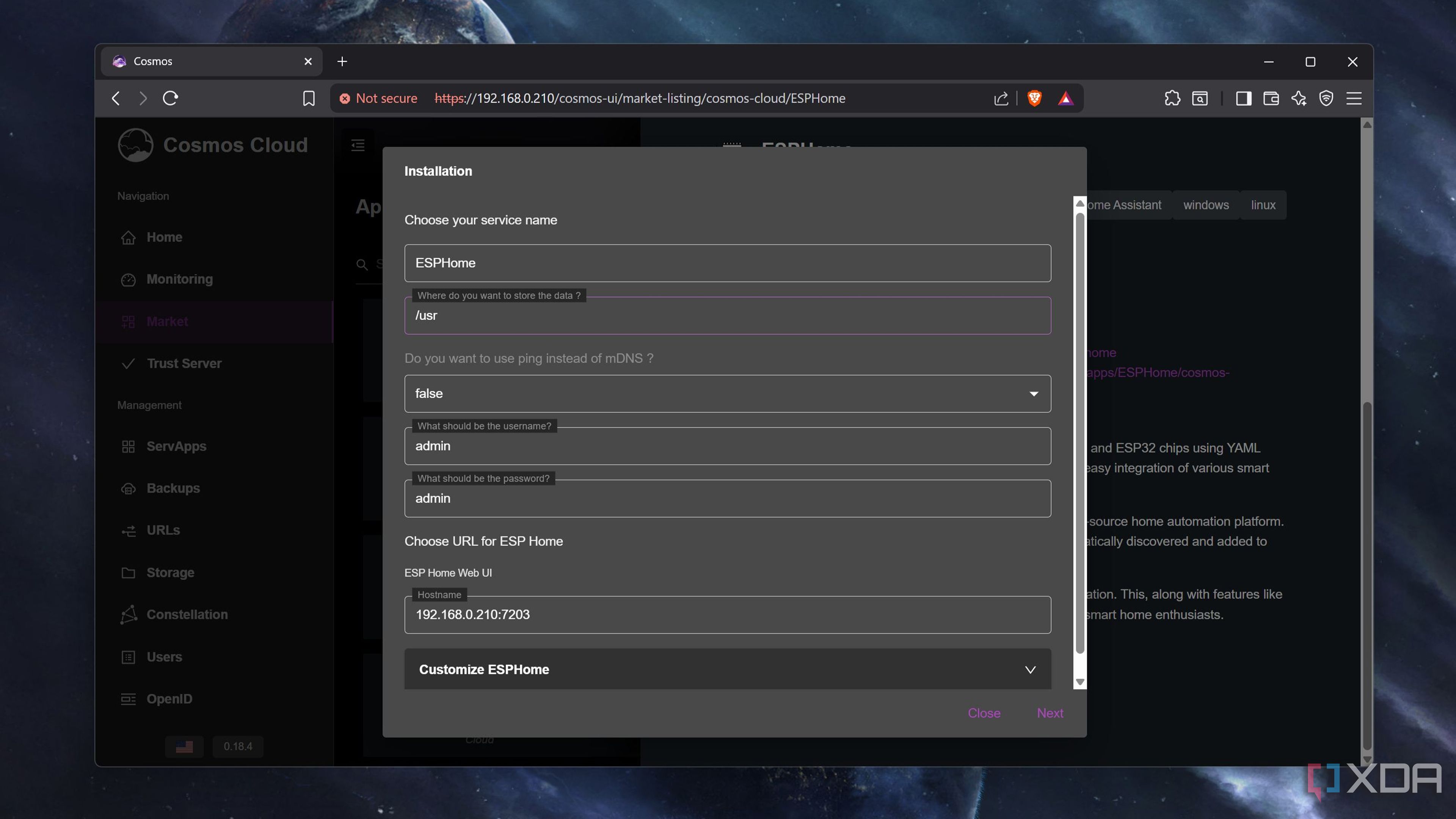This screenshot has height=819, width=1456.
Task: Click the data storage path field
Action: (728, 315)
